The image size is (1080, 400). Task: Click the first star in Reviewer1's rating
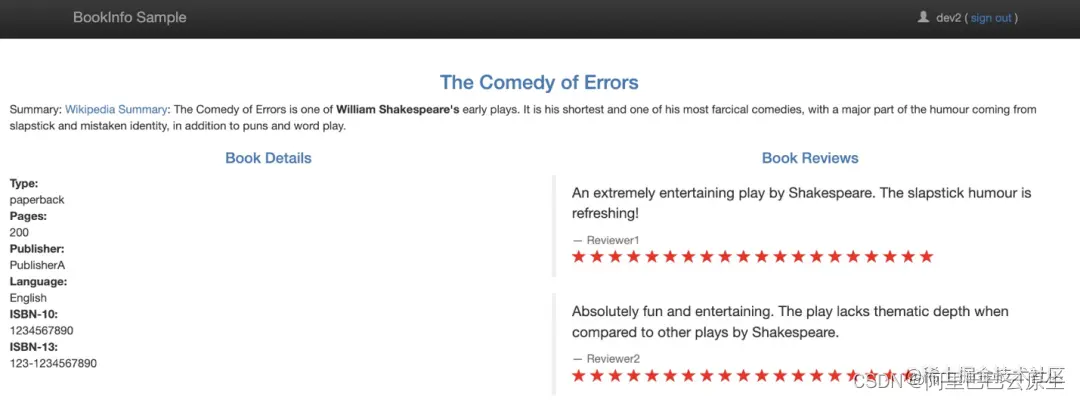point(579,257)
